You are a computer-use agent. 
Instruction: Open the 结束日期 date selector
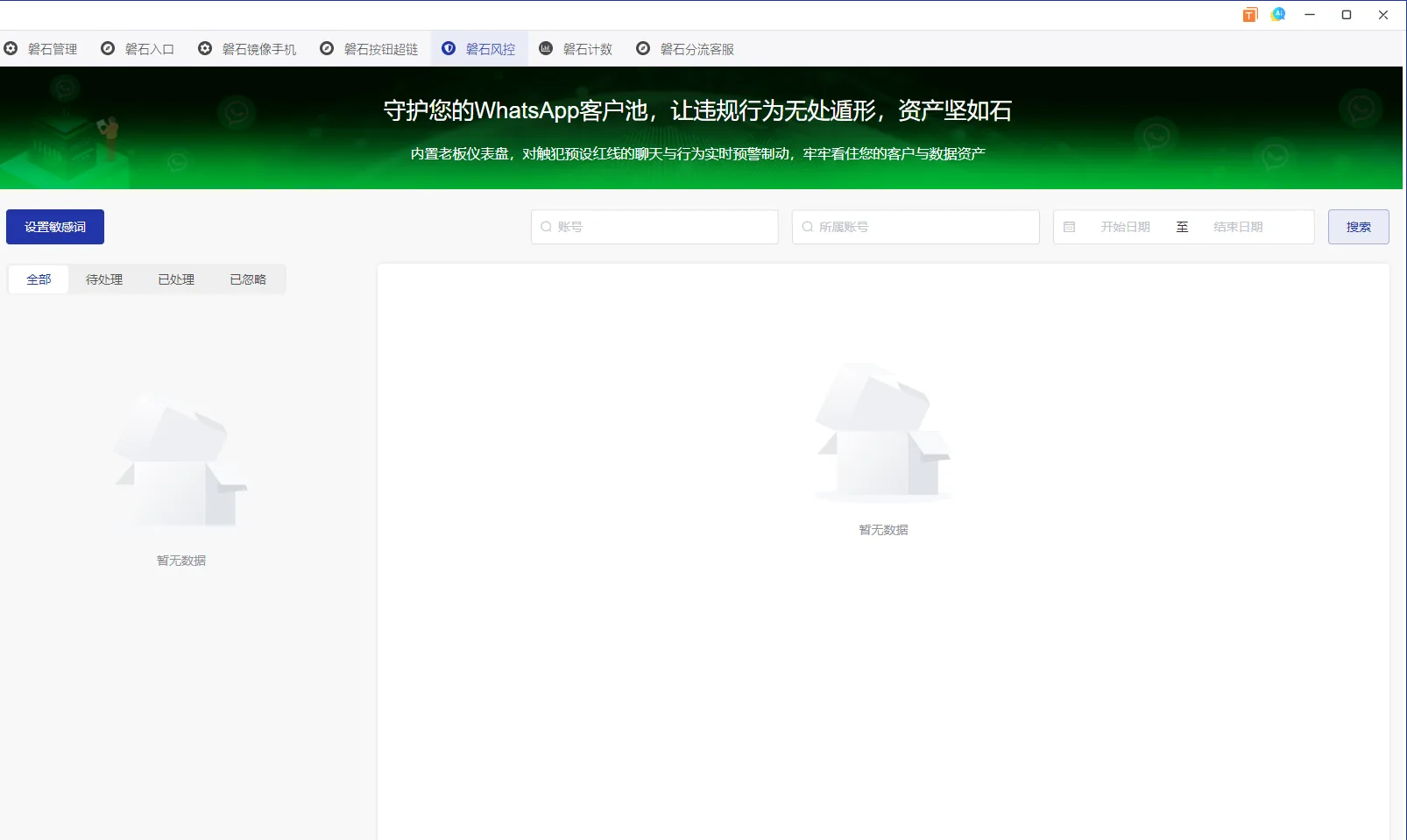coord(1238,226)
